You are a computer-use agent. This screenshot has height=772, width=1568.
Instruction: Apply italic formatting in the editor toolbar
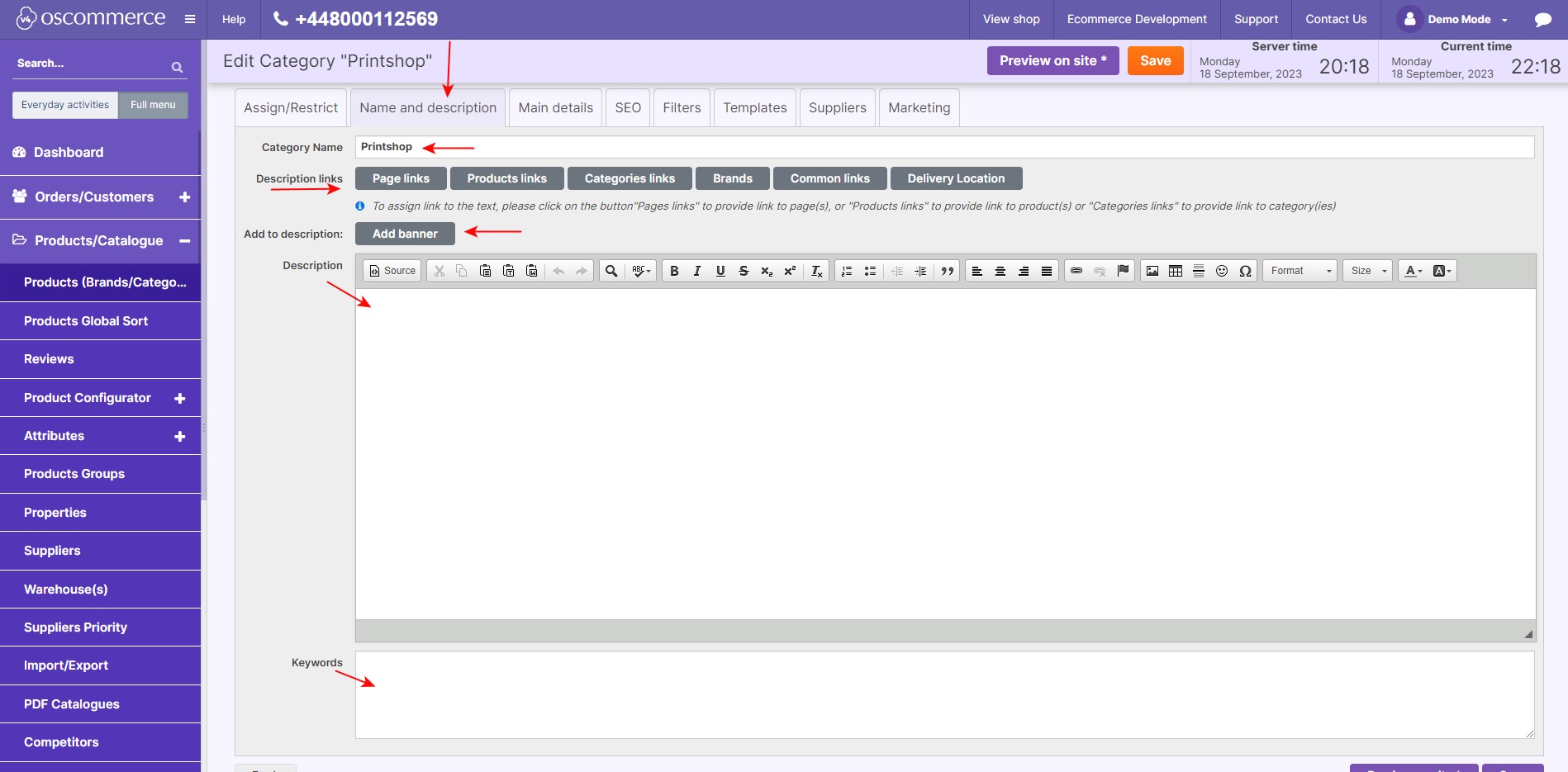click(697, 271)
